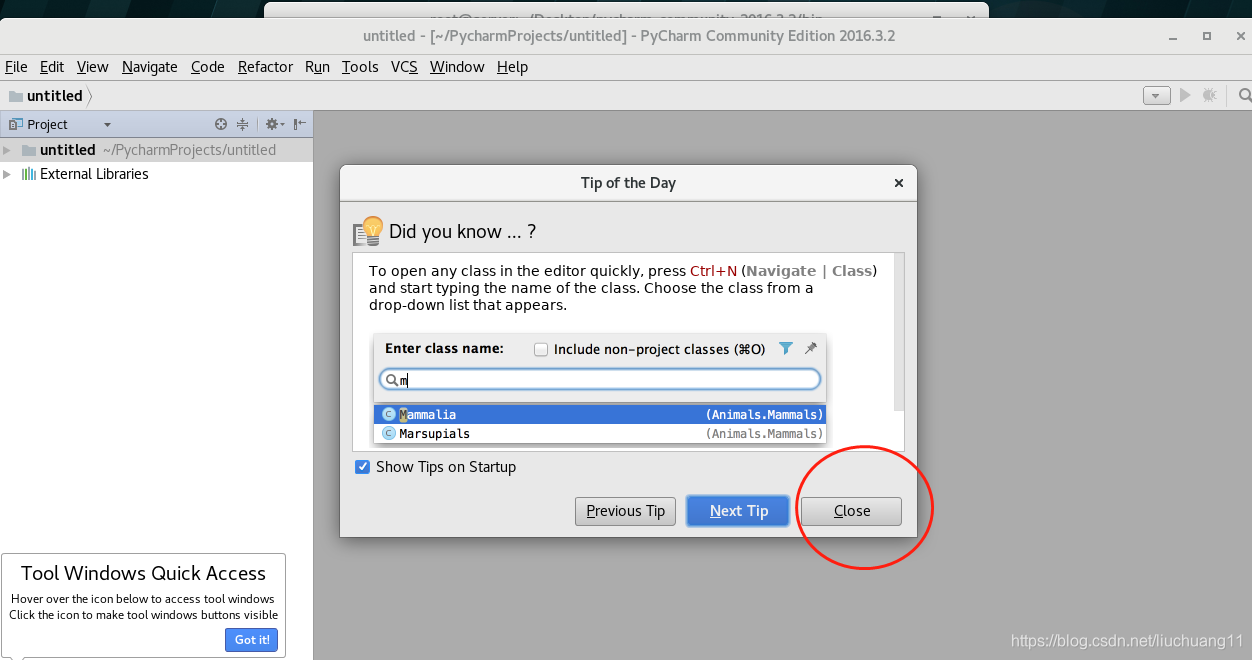1252x660 pixels.
Task: Click the untitled breadcrumb in navigation bar
Action: coord(55,96)
